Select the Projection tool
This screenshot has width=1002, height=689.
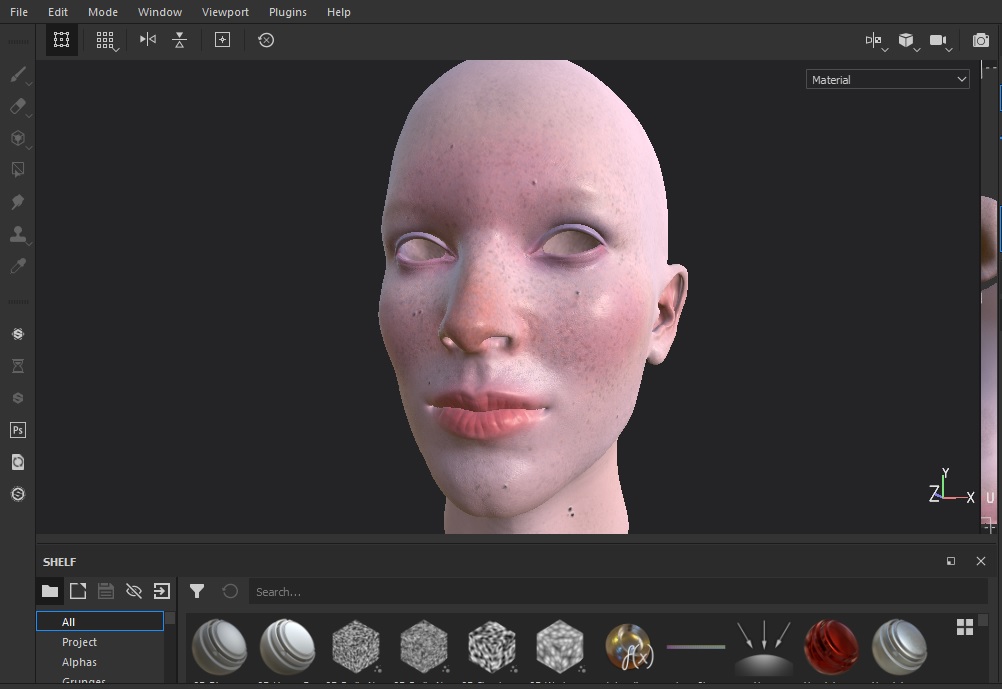click(18, 138)
